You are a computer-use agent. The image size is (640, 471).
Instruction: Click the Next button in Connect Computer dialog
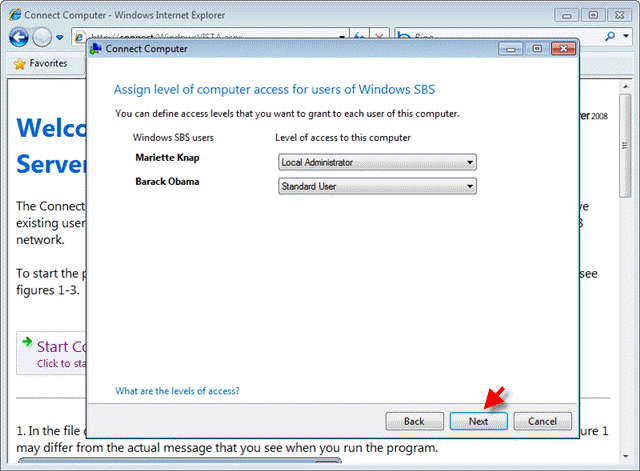point(478,421)
